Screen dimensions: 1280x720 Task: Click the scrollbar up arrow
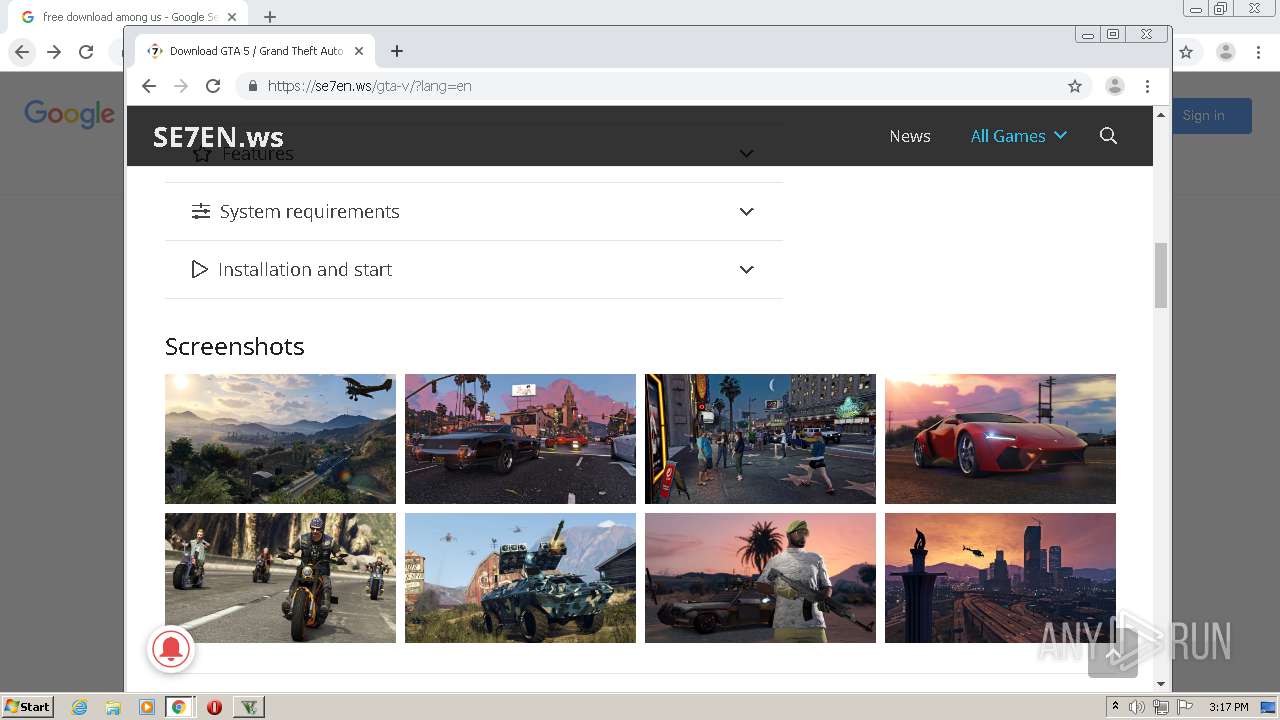tap(1161, 115)
